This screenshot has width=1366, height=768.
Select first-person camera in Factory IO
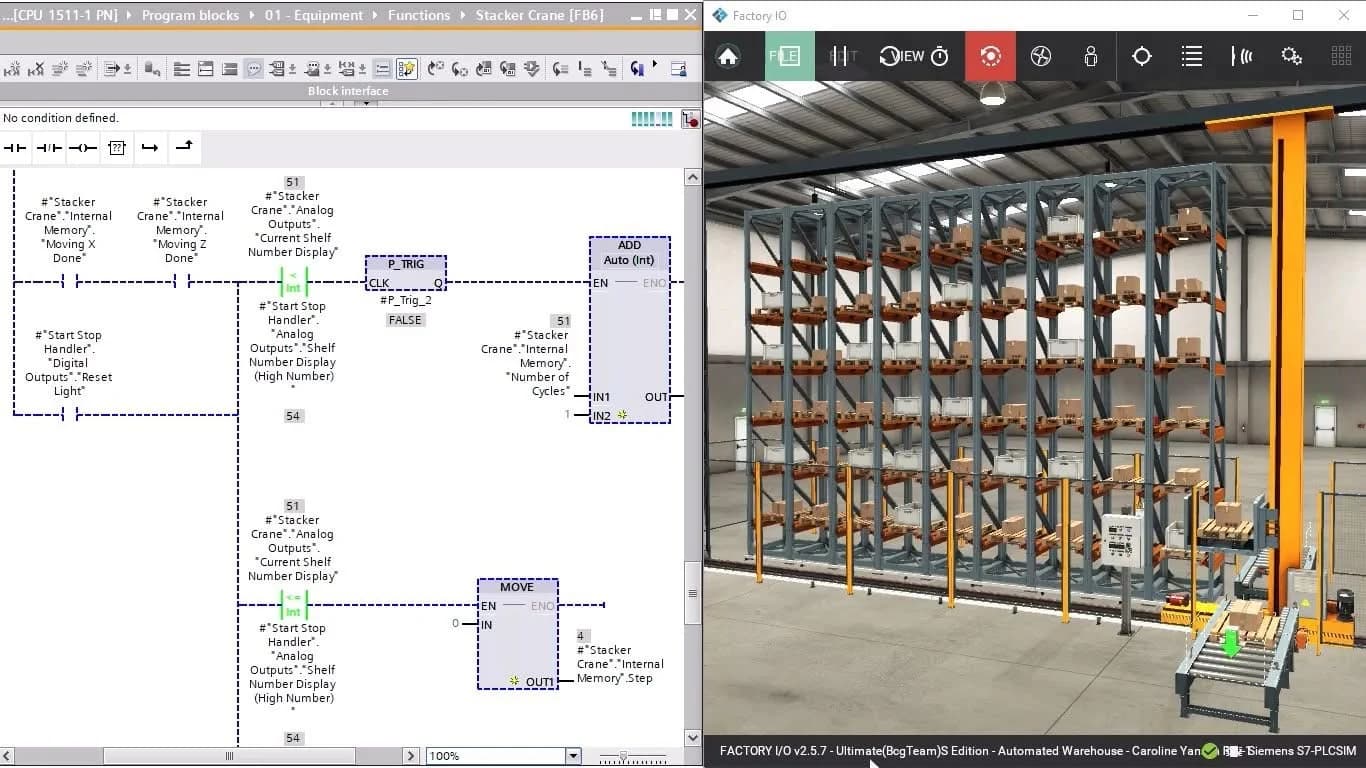click(x=1091, y=56)
